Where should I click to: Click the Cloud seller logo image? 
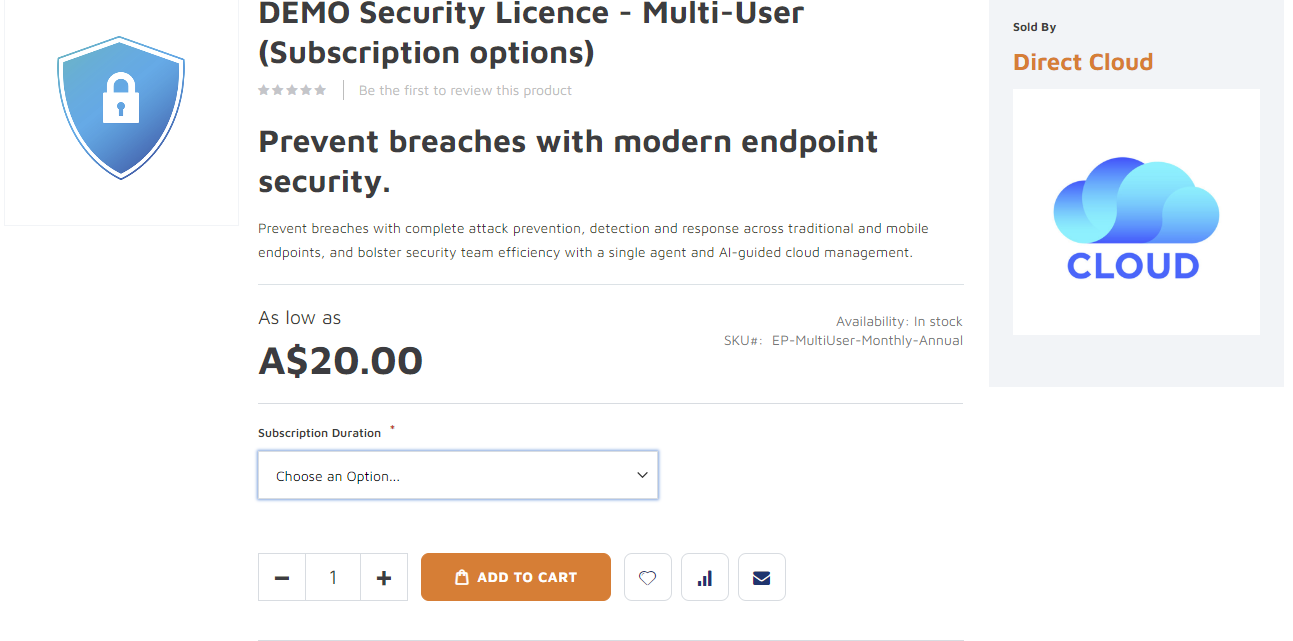(1136, 212)
